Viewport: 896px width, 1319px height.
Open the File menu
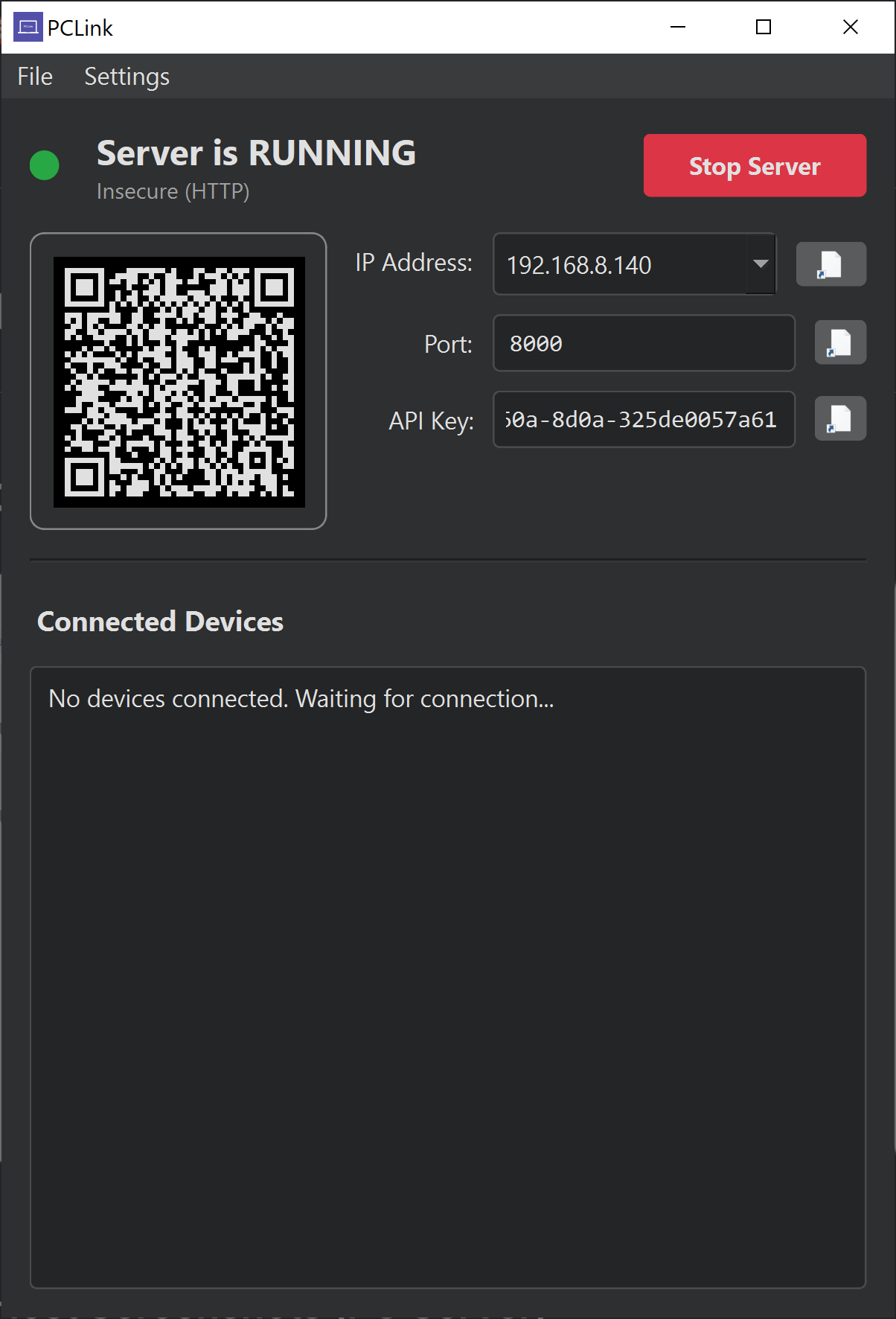35,77
